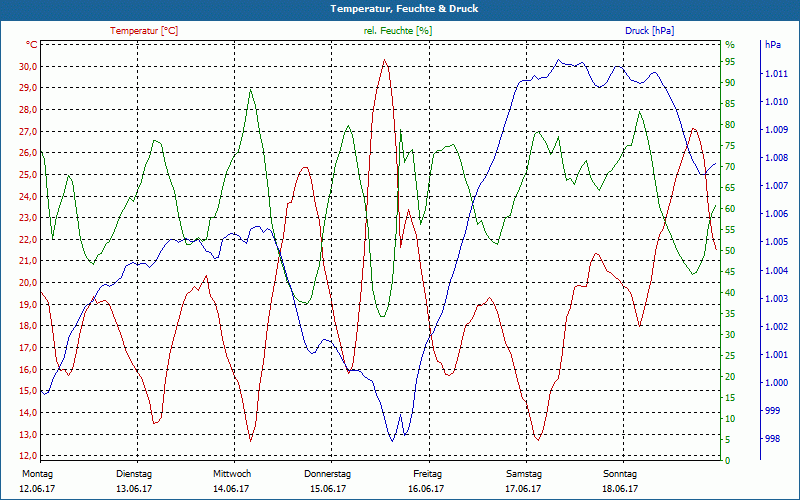Click the 'Mittwoch' day label

point(232,474)
